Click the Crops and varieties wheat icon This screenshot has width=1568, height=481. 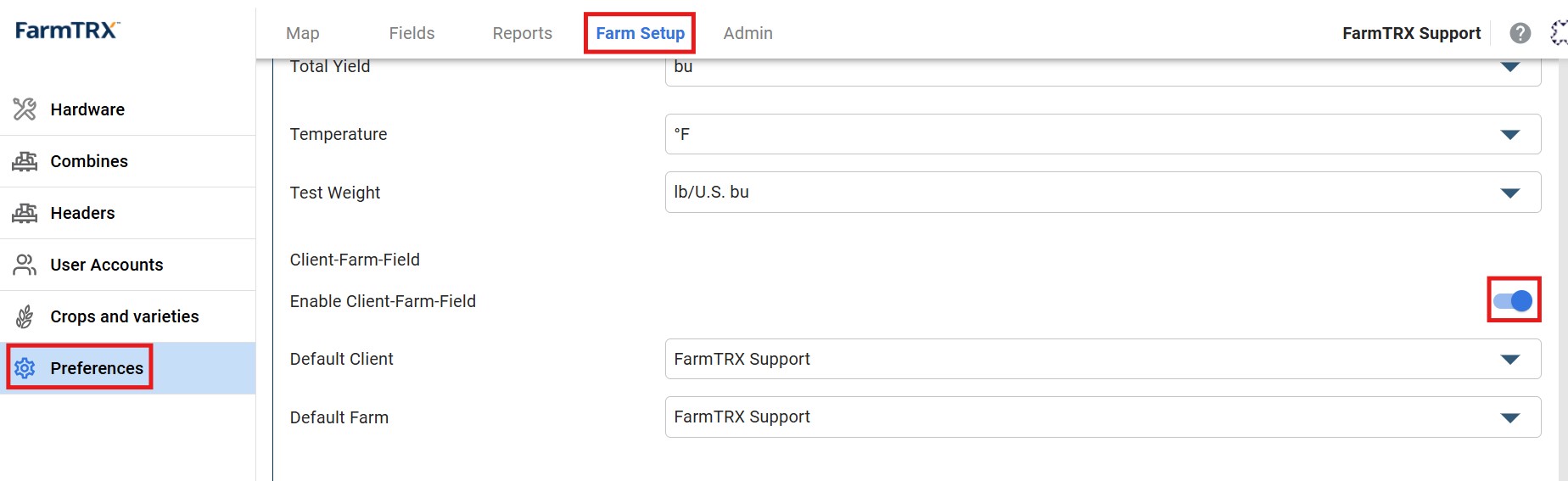pos(25,316)
